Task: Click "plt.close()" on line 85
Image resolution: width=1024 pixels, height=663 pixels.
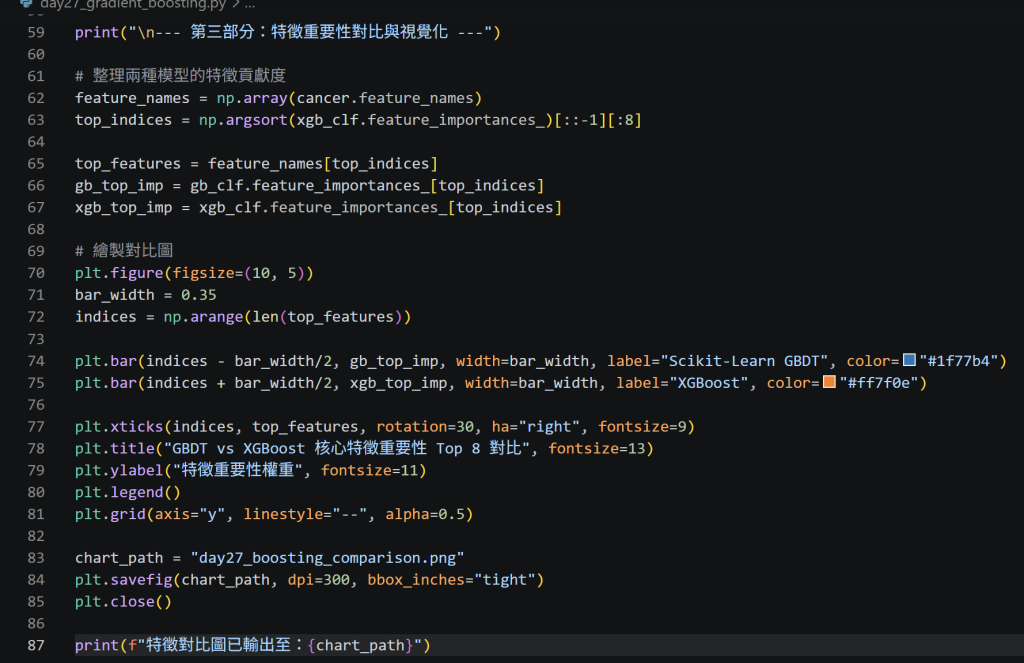Action: click(123, 602)
